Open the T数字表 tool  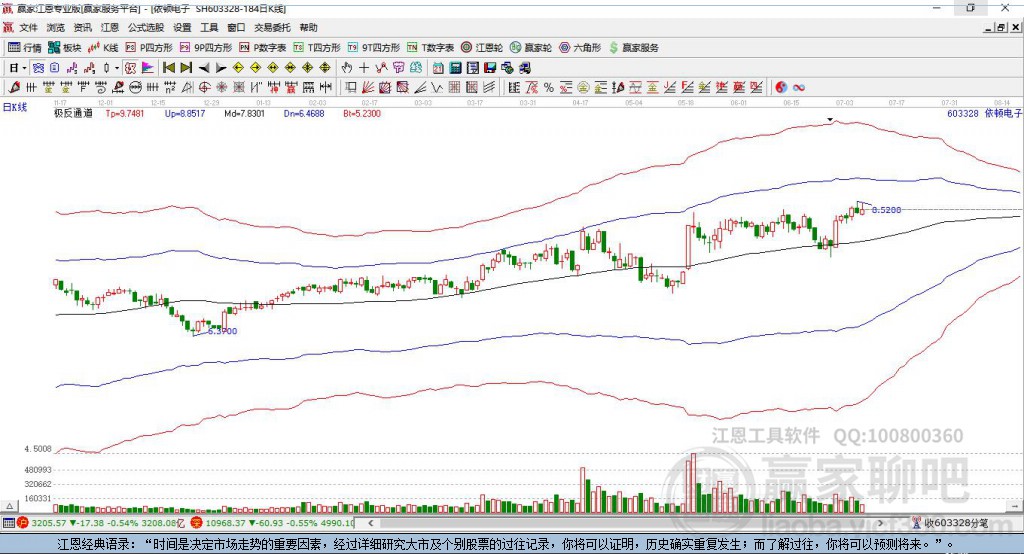coord(430,48)
